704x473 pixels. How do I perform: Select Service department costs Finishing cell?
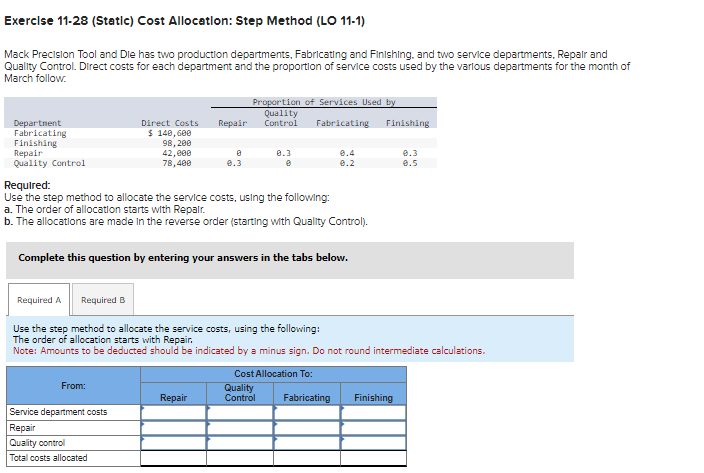pyautogui.click(x=374, y=412)
